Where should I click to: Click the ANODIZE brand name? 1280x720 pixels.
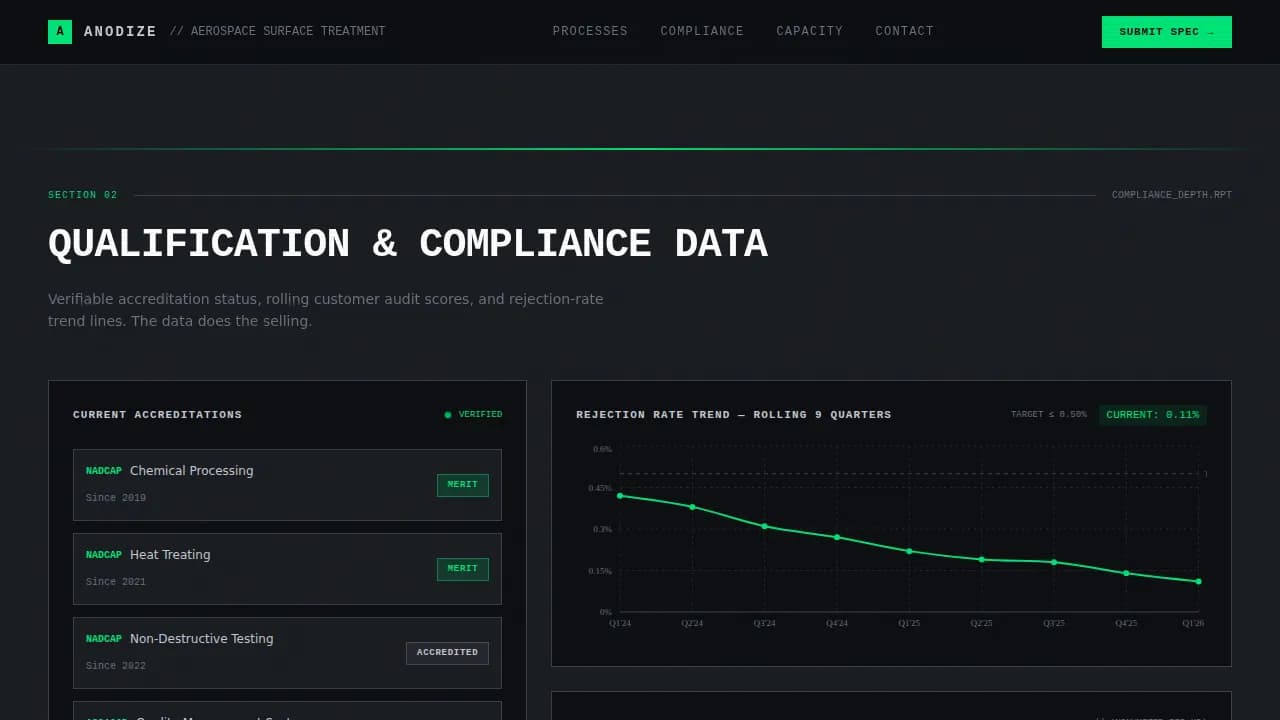pyautogui.click(x=120, y=32)
